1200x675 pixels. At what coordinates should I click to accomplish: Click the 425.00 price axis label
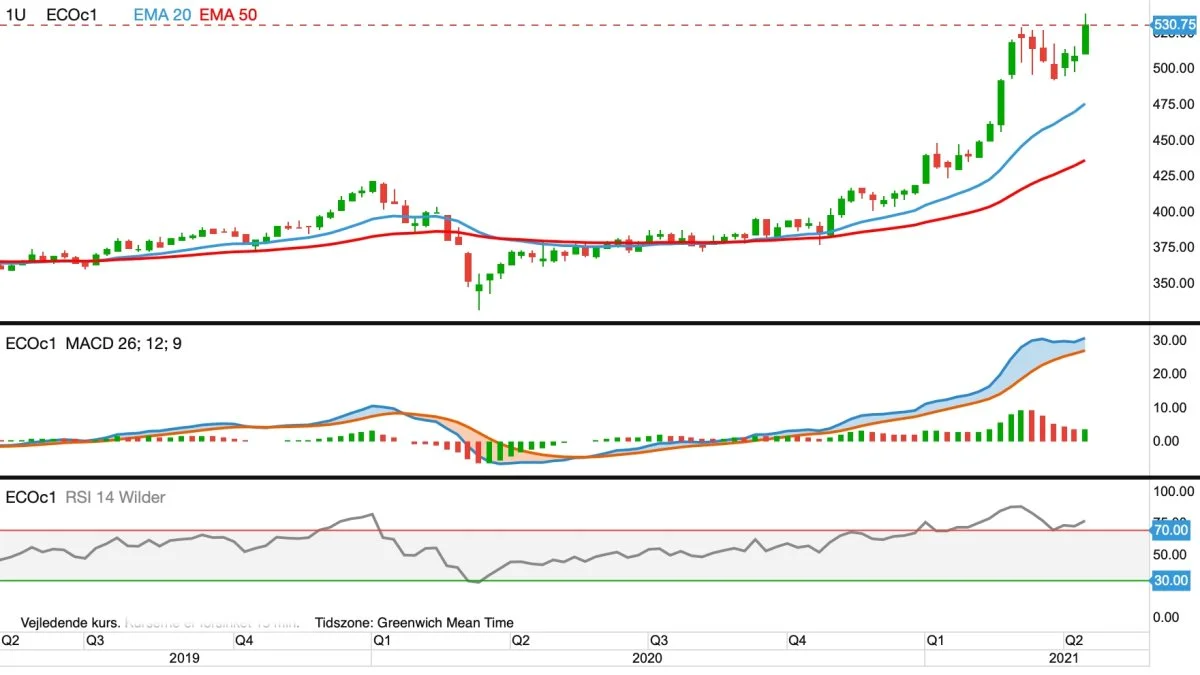click(x=1172, y=176)
